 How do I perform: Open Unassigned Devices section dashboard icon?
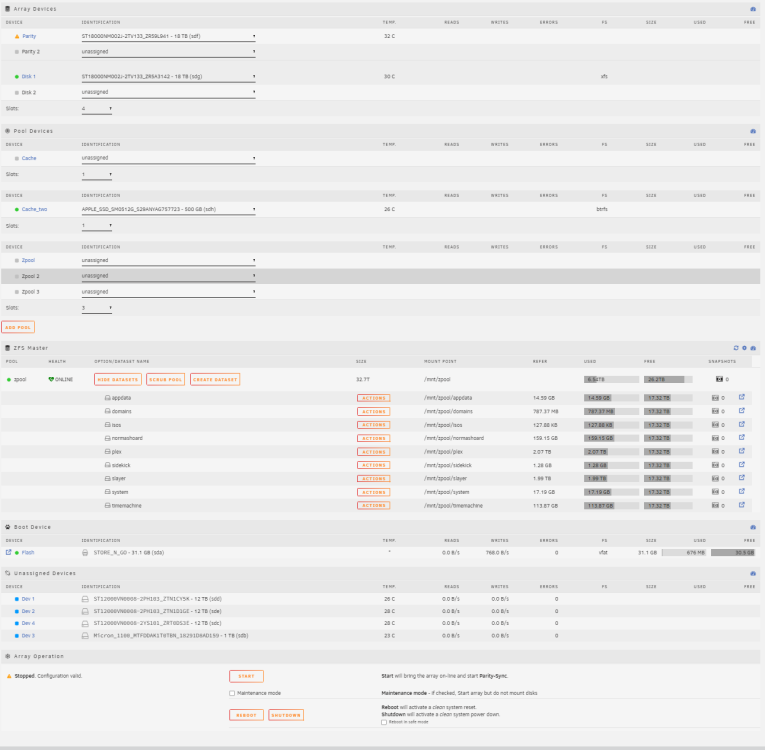coord(753,573)
